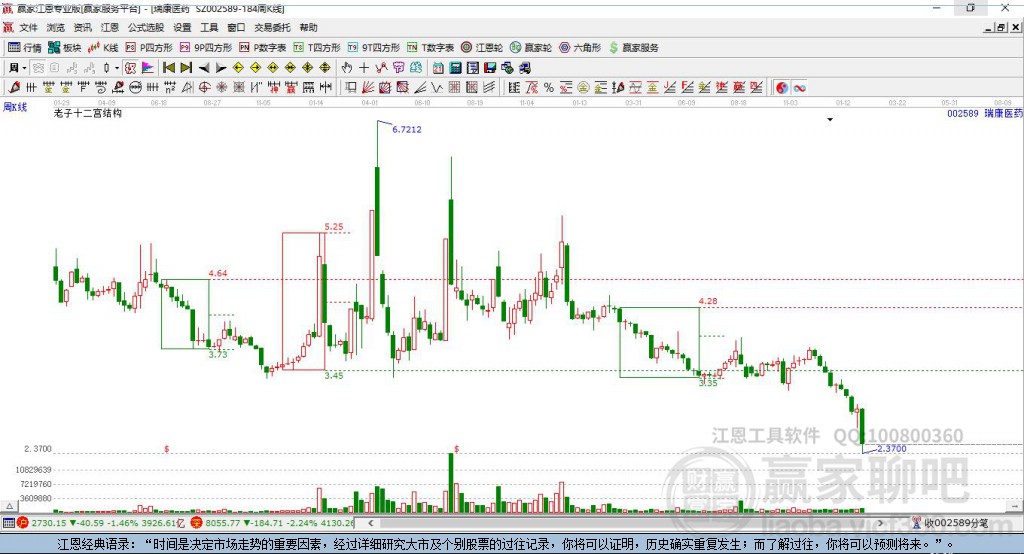This screenshot has height=554, width=1024.
Task: Open the 浏览 menu
Action: tap(56, 27)
